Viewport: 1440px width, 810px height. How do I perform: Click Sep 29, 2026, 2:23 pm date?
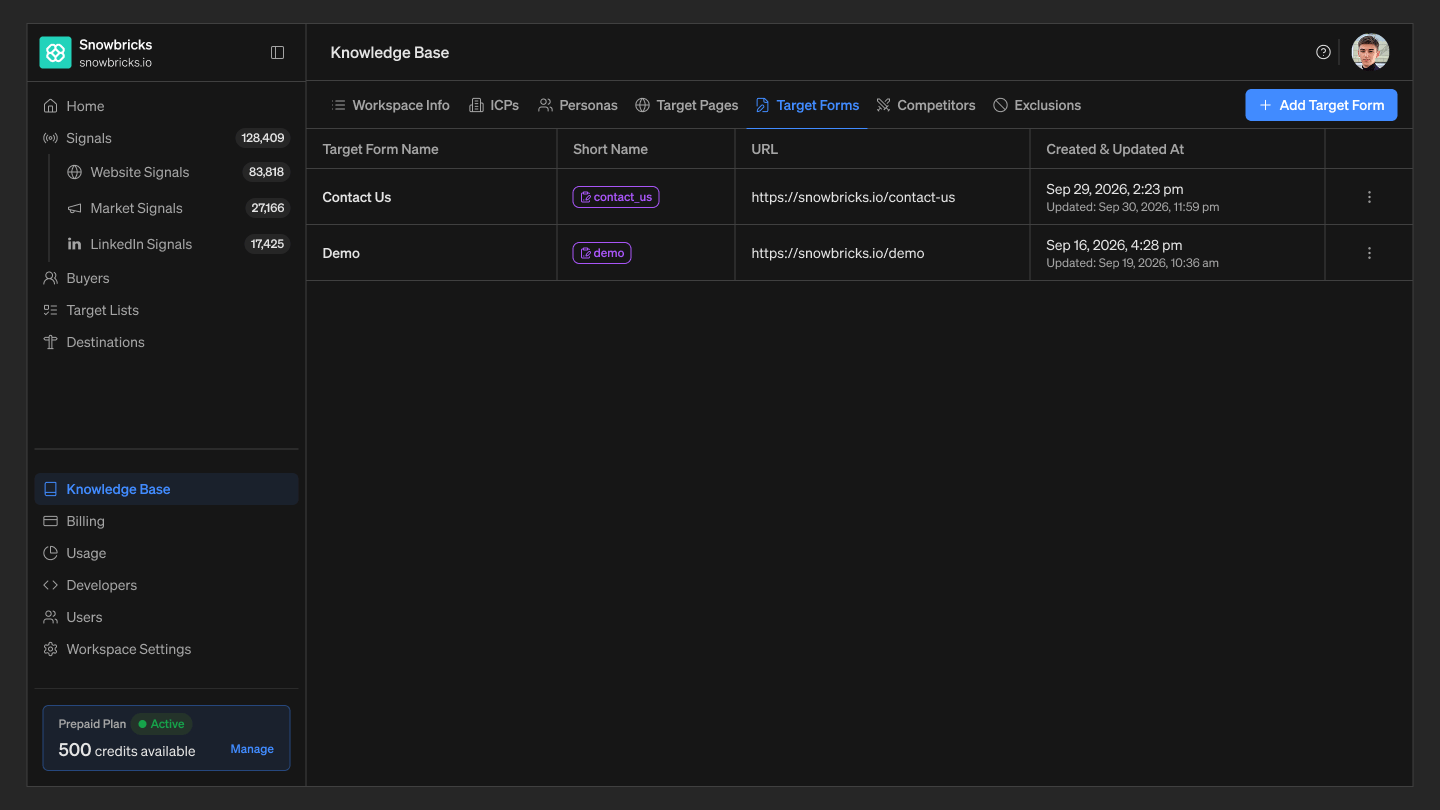[x=1115, y=189]
